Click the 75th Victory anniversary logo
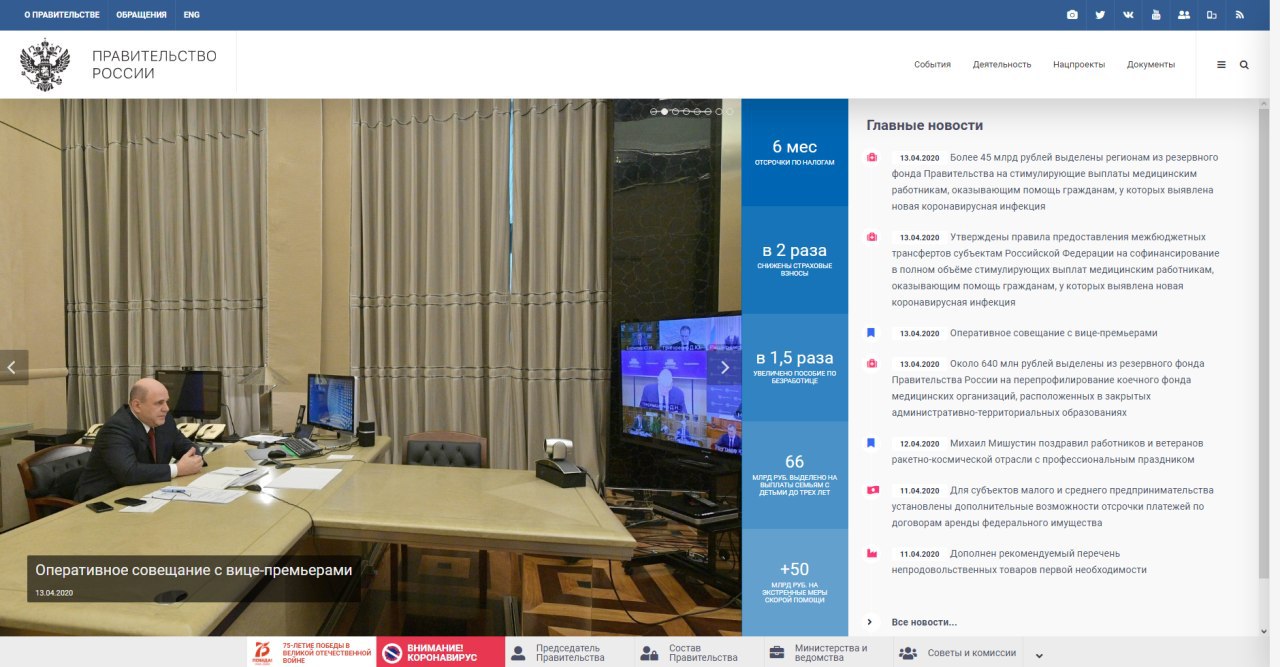1280x667 pixels. point(262,654)
